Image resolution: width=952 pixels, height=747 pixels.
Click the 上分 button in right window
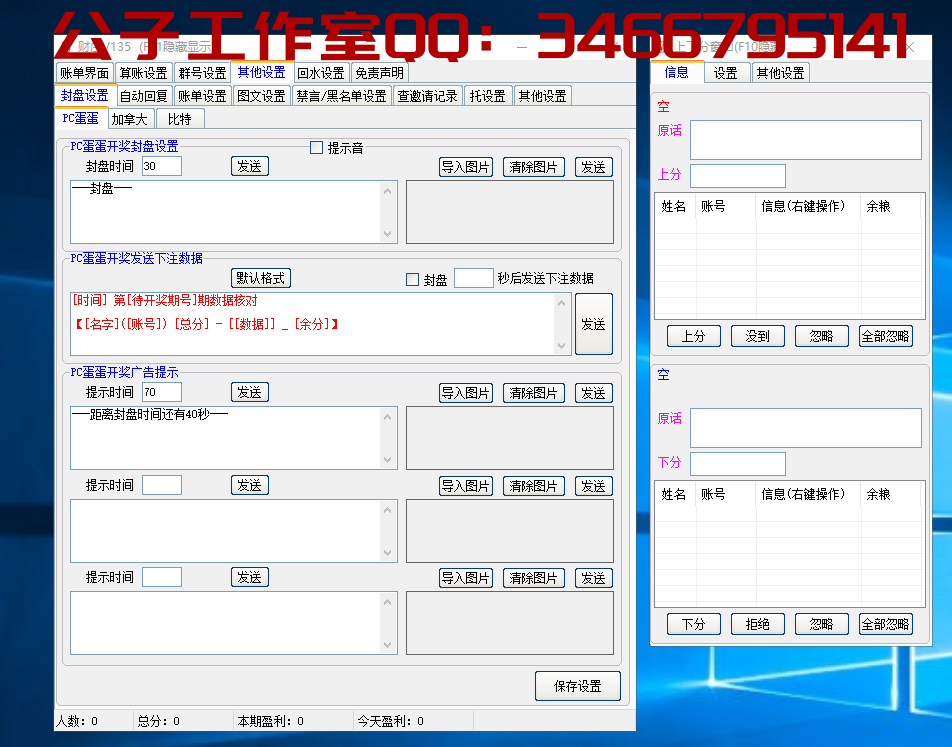click(x=693, y=336)
